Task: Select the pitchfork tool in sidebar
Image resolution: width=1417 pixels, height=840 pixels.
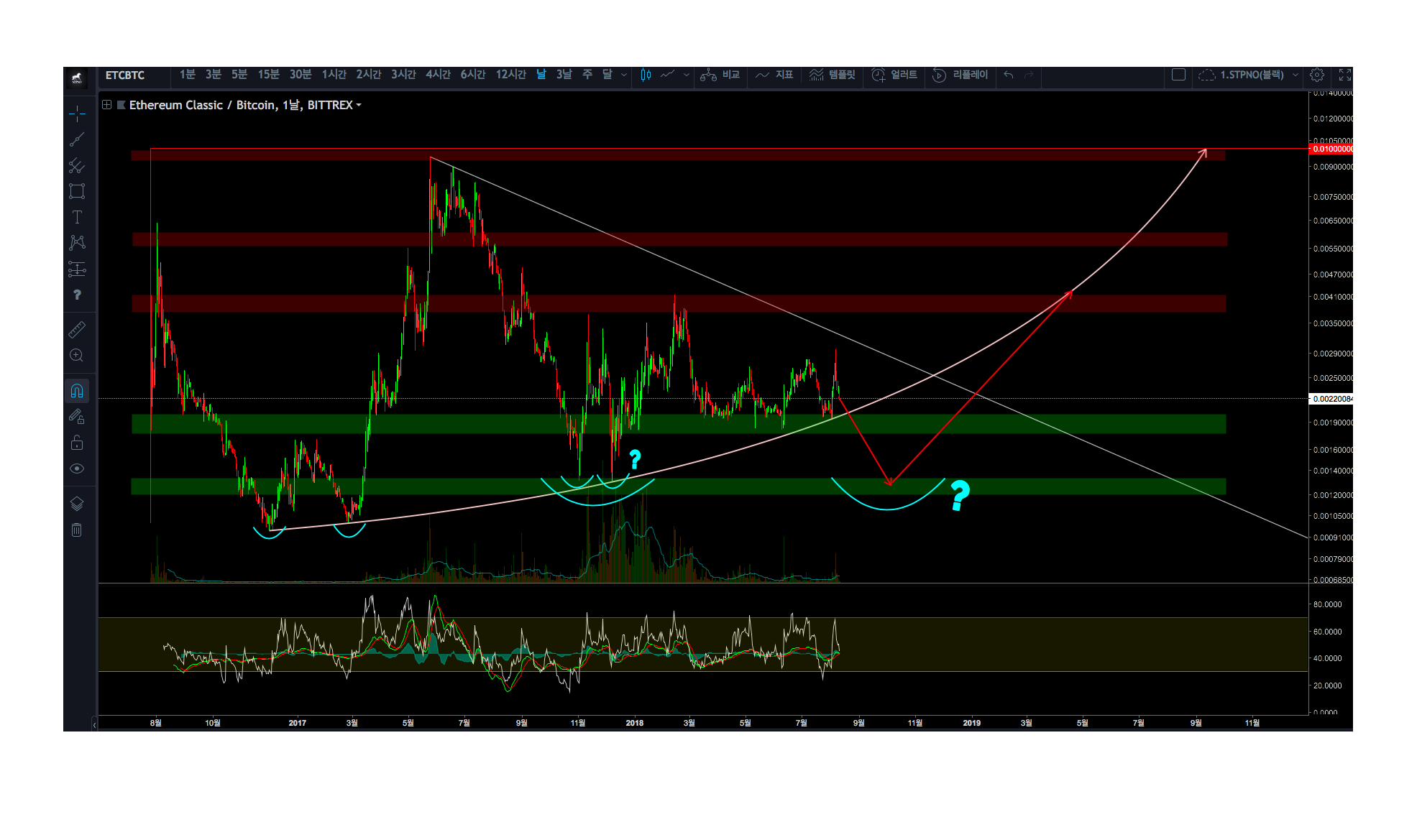Action: click(x=77, y=166)
